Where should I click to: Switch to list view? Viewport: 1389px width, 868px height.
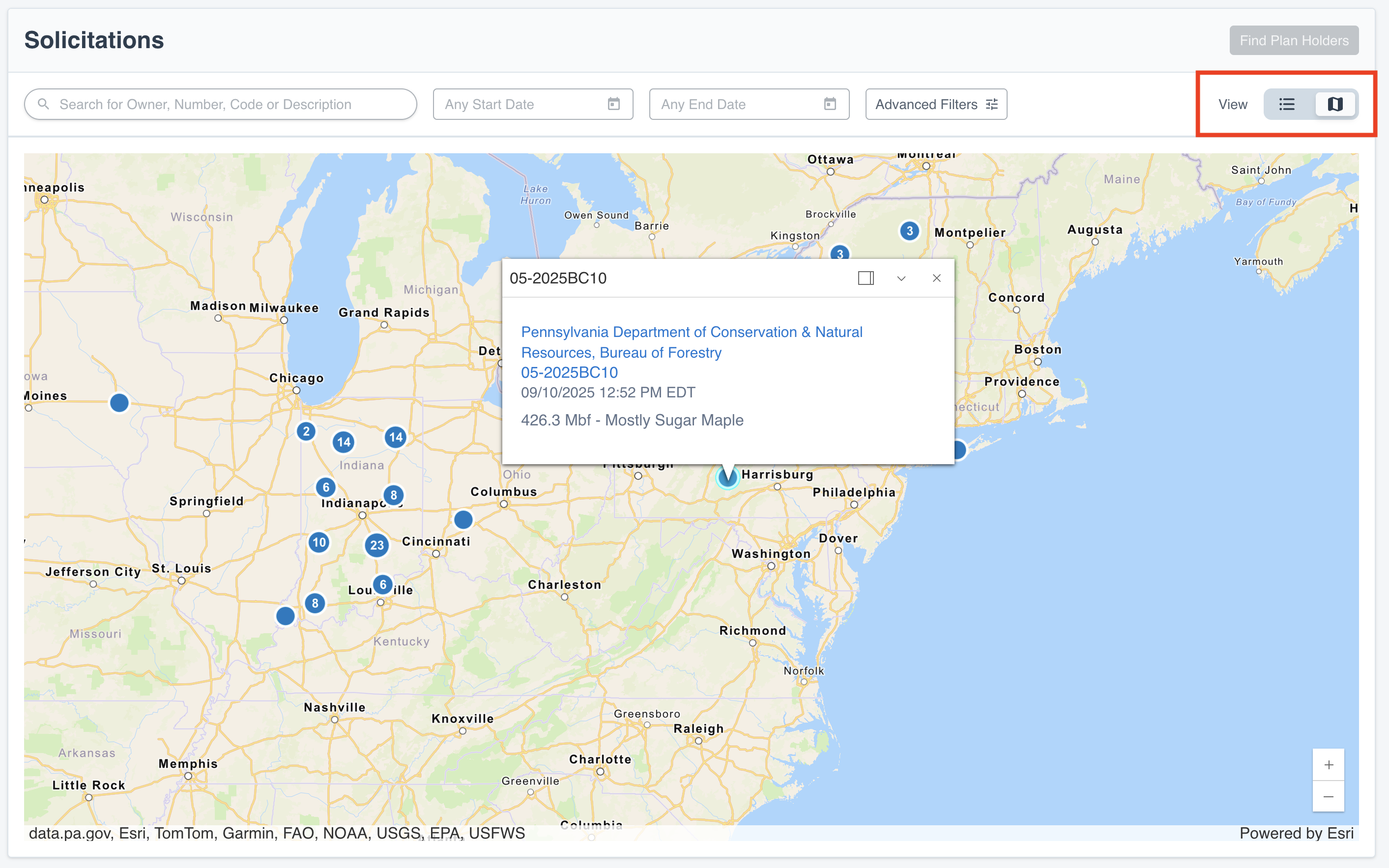pos(1287,104)
